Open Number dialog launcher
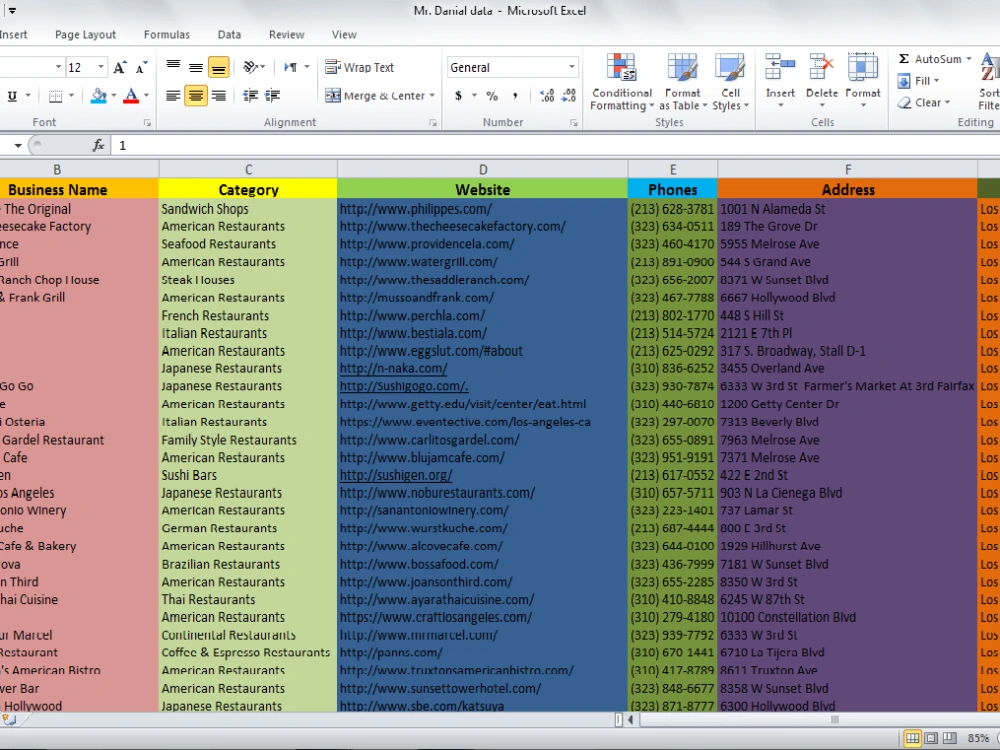The width and height of the screenshot is (1000, 750). (x=573, y=122)
